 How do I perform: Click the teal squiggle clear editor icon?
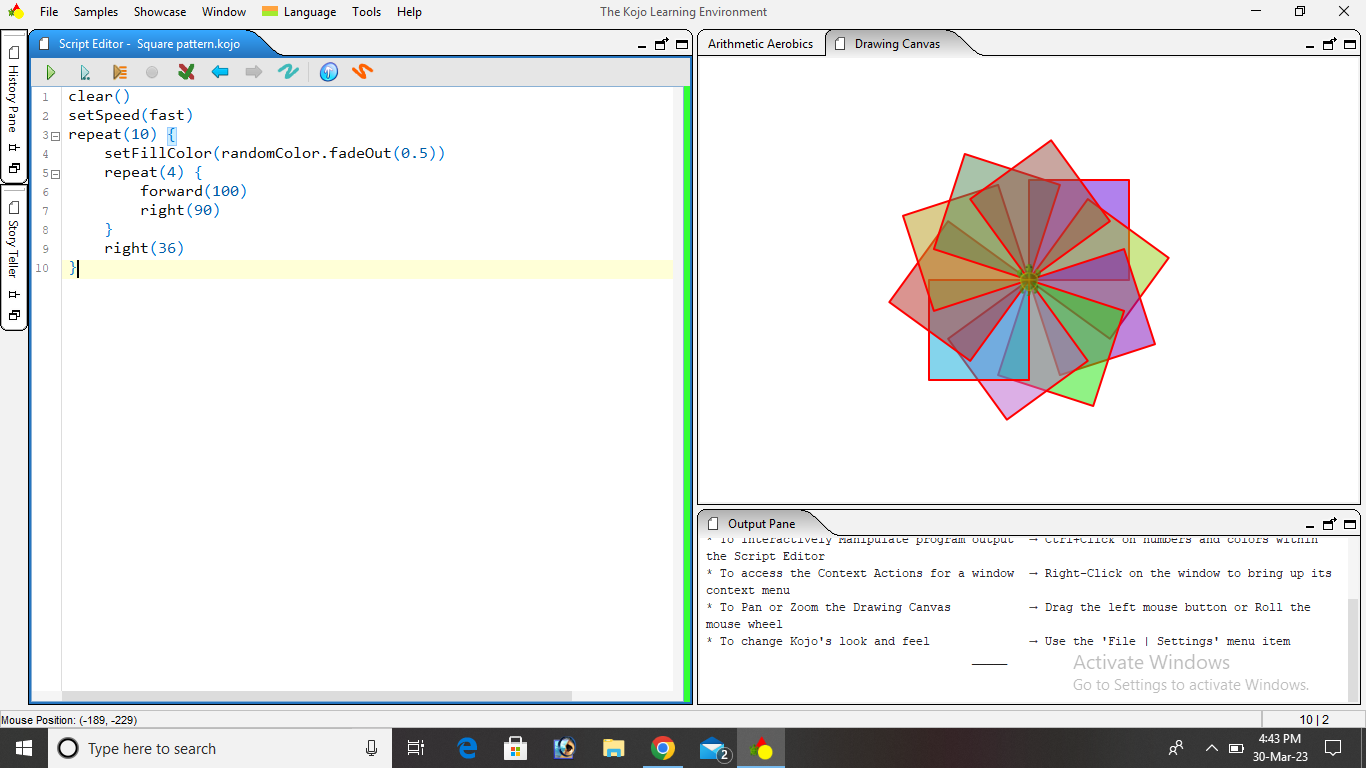click(288, 72)
